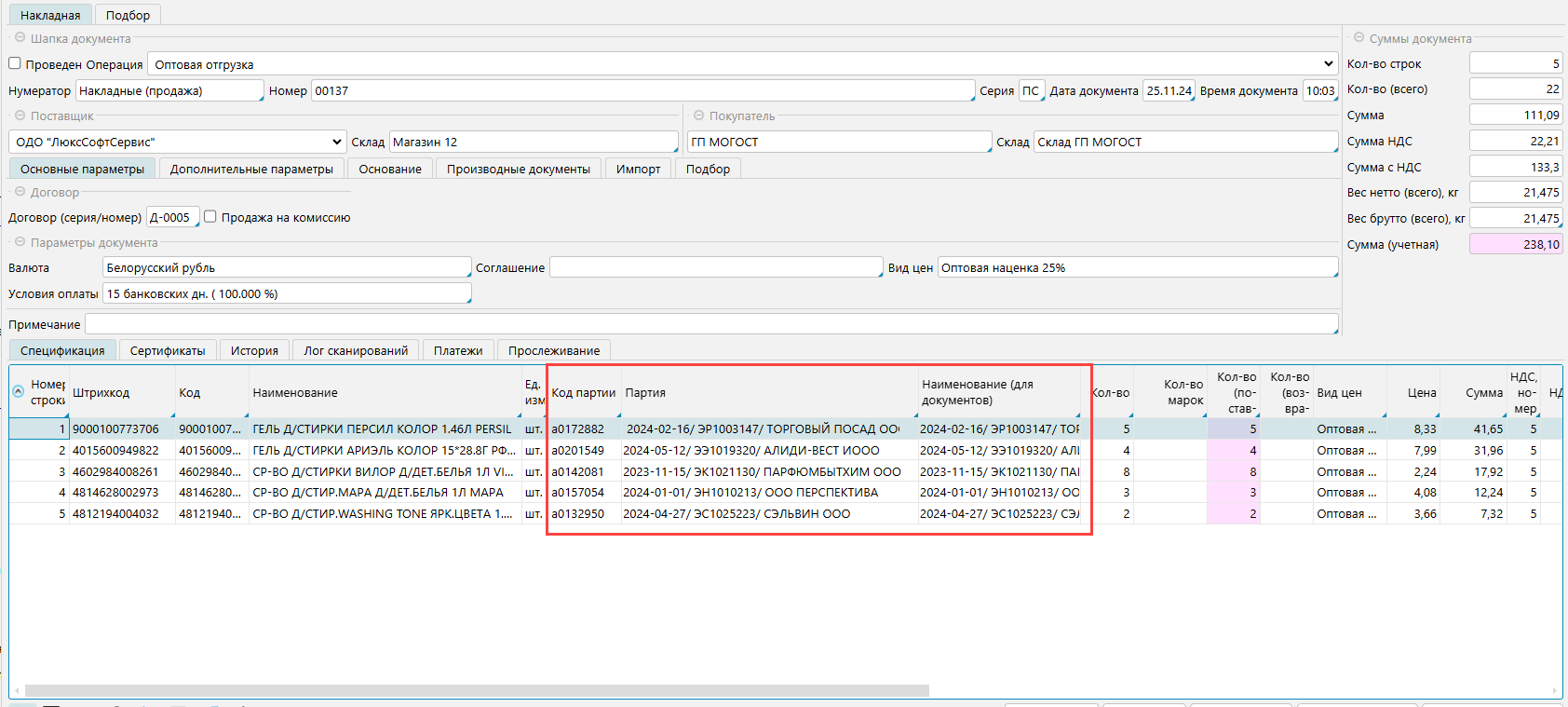Viewport: 1568px width, 707px height.
Task: Enable the Продажа на комиссию checkbox
Action: coord(210,216)
